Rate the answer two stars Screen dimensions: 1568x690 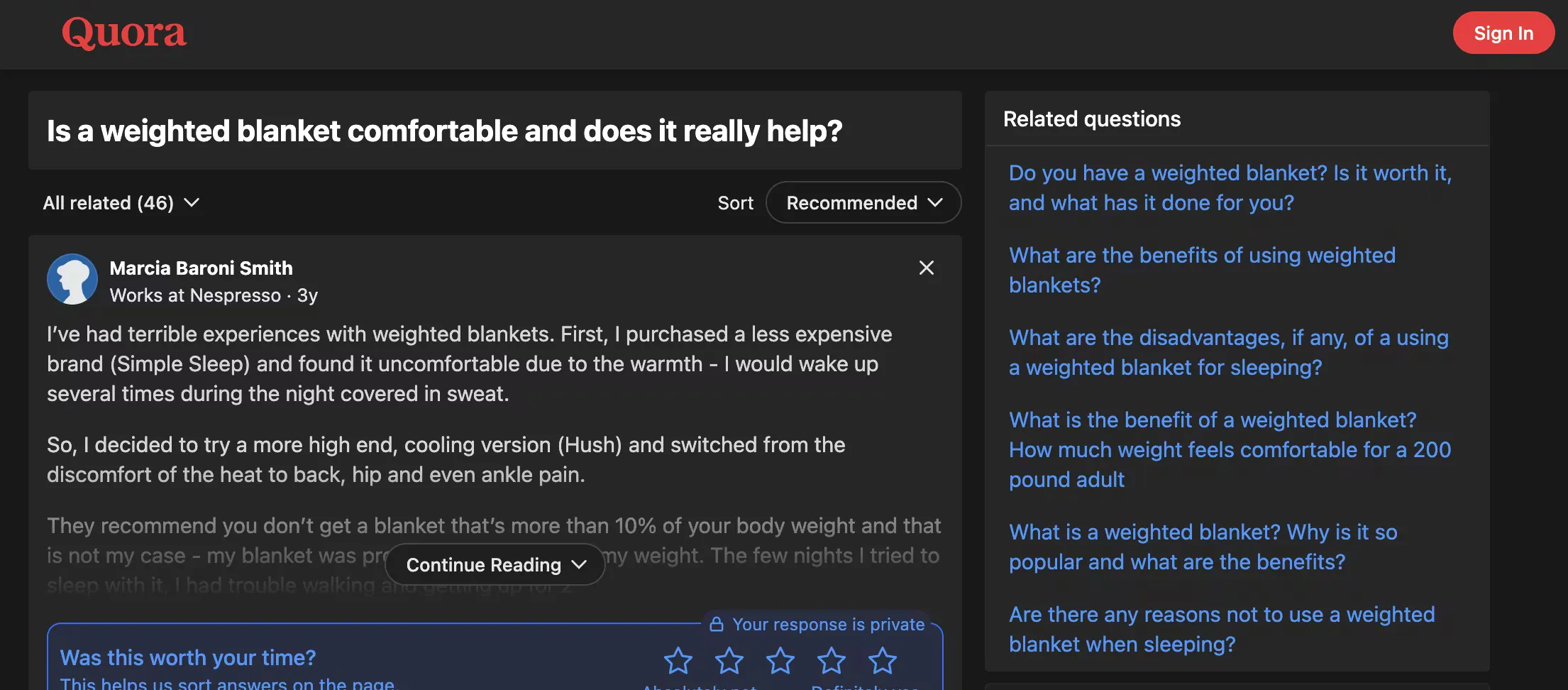729,661
